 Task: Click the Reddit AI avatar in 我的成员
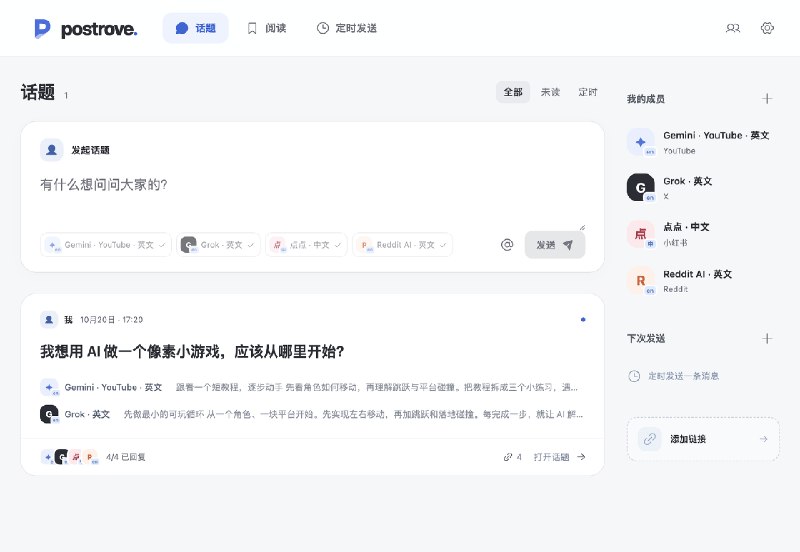click(641, 280)
